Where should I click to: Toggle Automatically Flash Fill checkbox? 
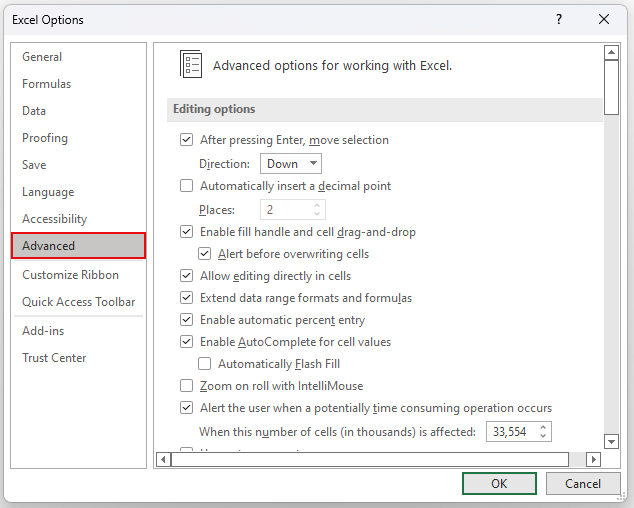pyautogui.click(x=204, y=364)
